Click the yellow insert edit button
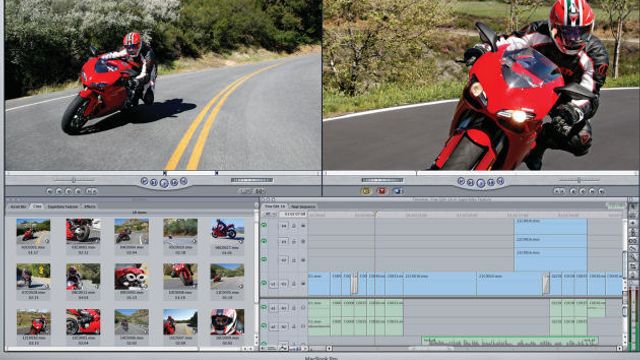Viewport: 640px width, 360px height. [366, 191]
